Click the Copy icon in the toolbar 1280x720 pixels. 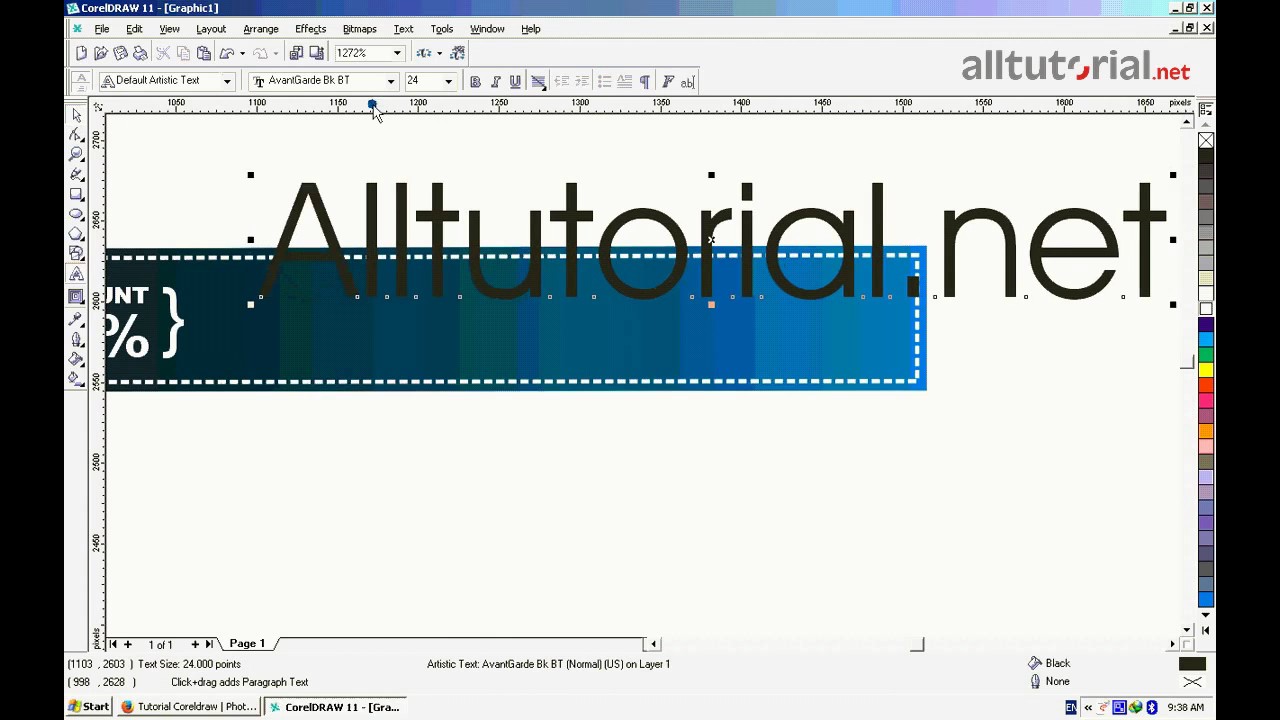pyautogui.click(x=183, y=53)
